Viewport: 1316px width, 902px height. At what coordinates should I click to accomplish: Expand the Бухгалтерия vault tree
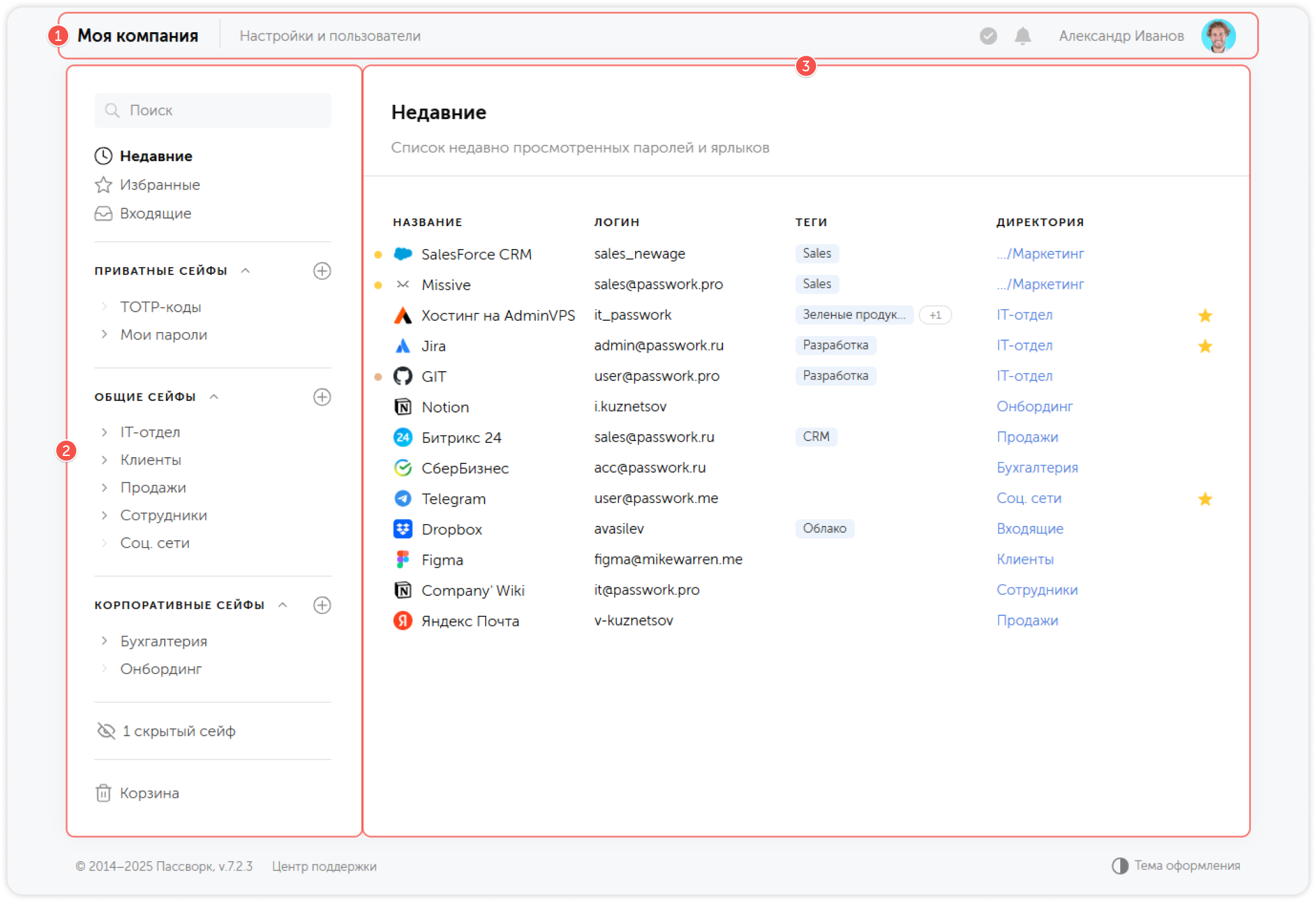pyautogui.click(x=104, y=641)
